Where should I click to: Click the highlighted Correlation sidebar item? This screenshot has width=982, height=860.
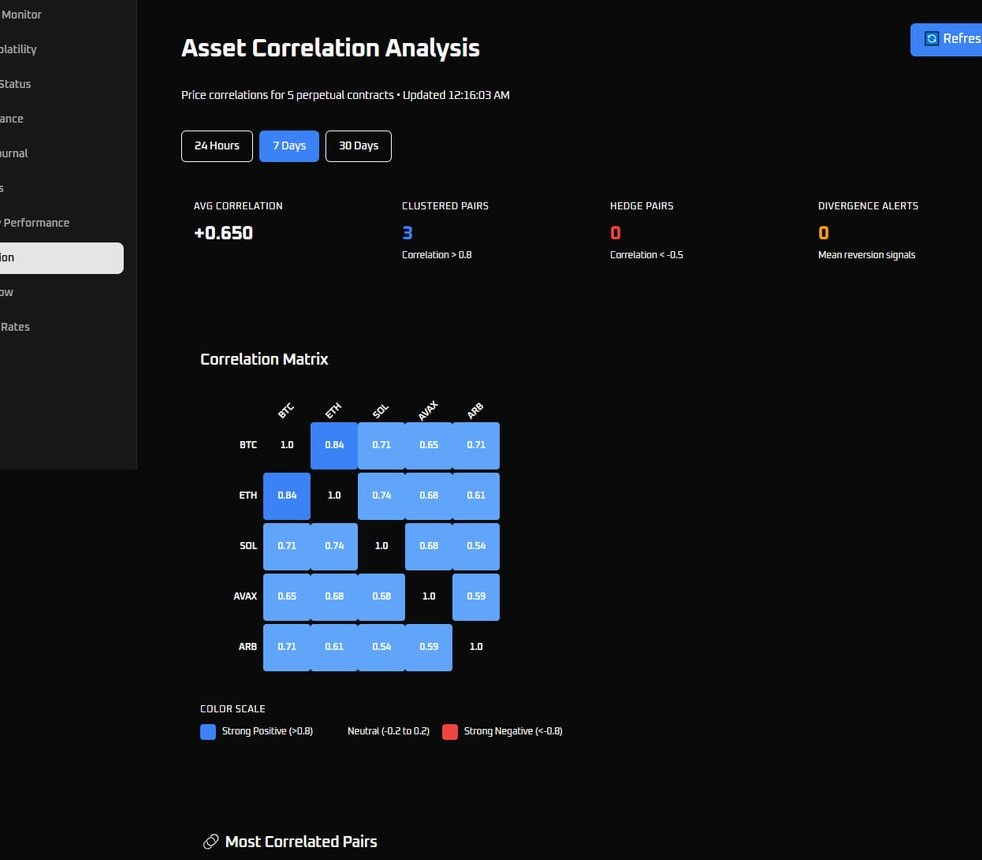click(x=60, y=258)
